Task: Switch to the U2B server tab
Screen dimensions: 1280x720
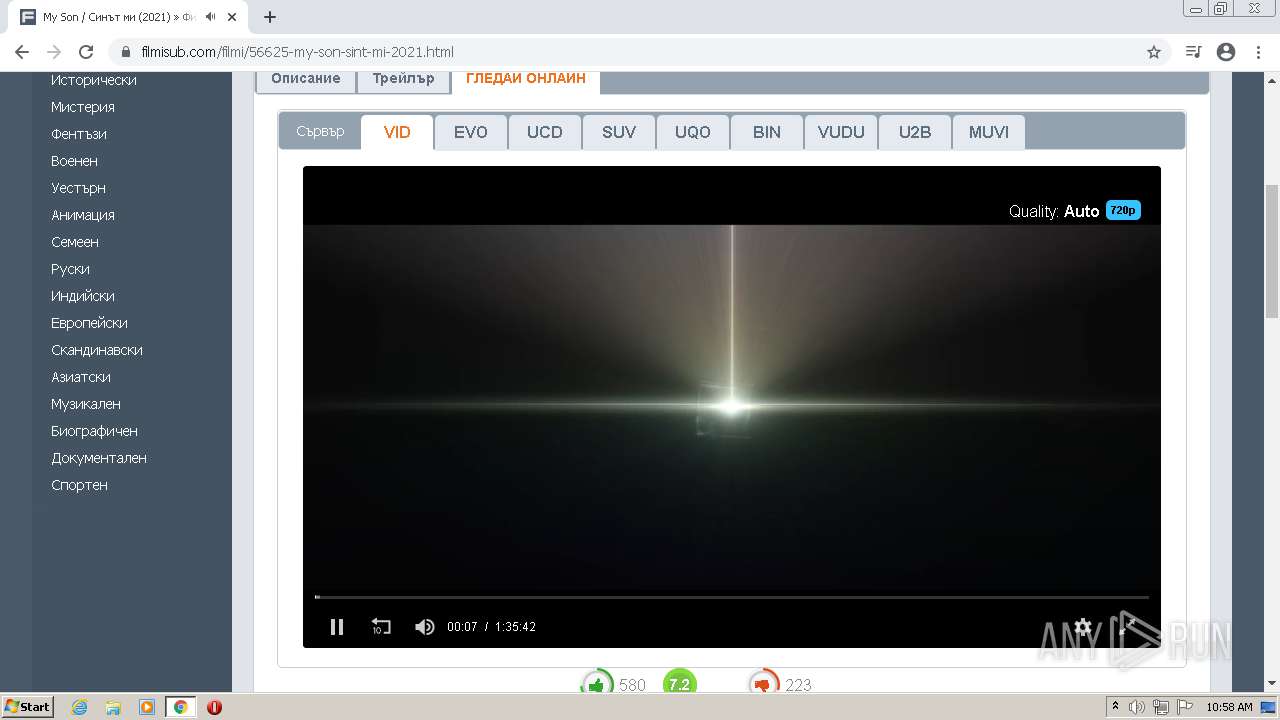Action: pos(915,132)
